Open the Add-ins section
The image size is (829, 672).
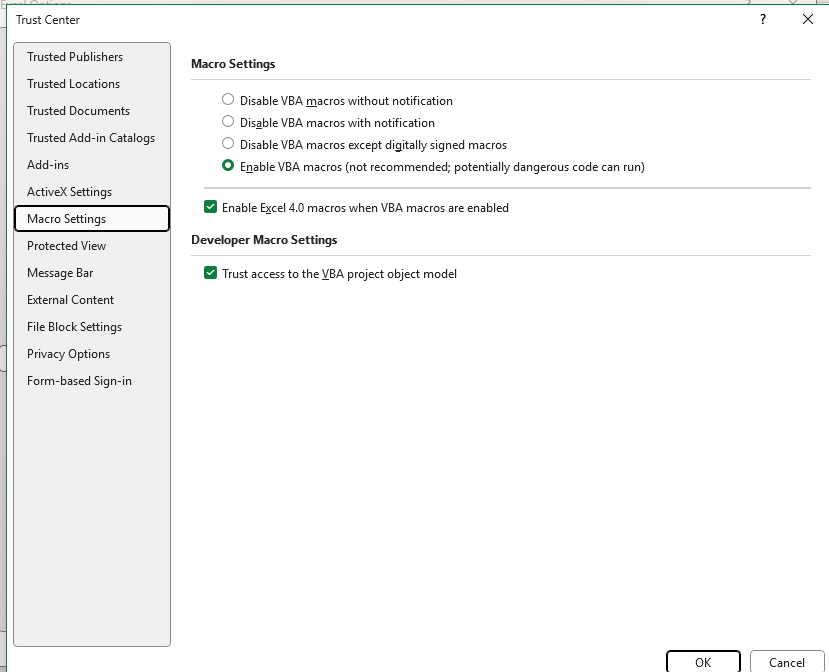(x=92, y=164)
